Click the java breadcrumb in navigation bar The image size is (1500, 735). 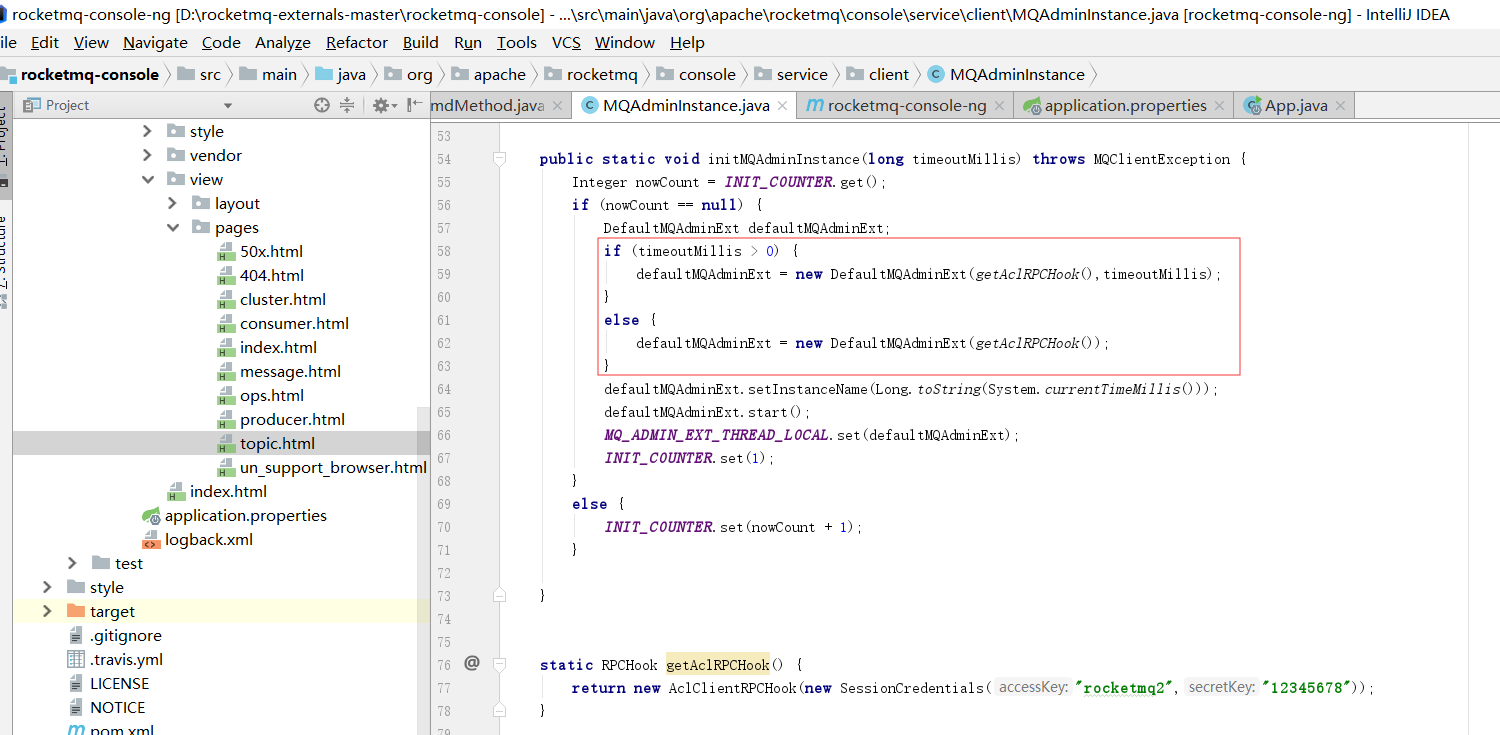(x=341, y=74)
